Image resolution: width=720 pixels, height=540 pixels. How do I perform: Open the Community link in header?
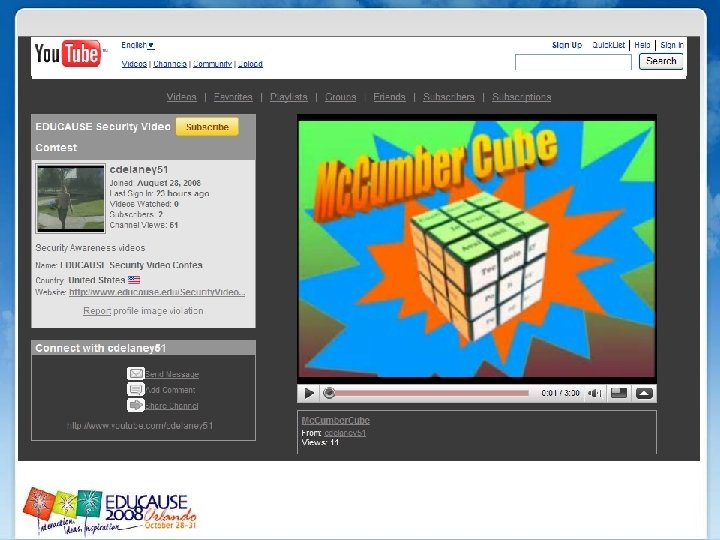[212, 64]
